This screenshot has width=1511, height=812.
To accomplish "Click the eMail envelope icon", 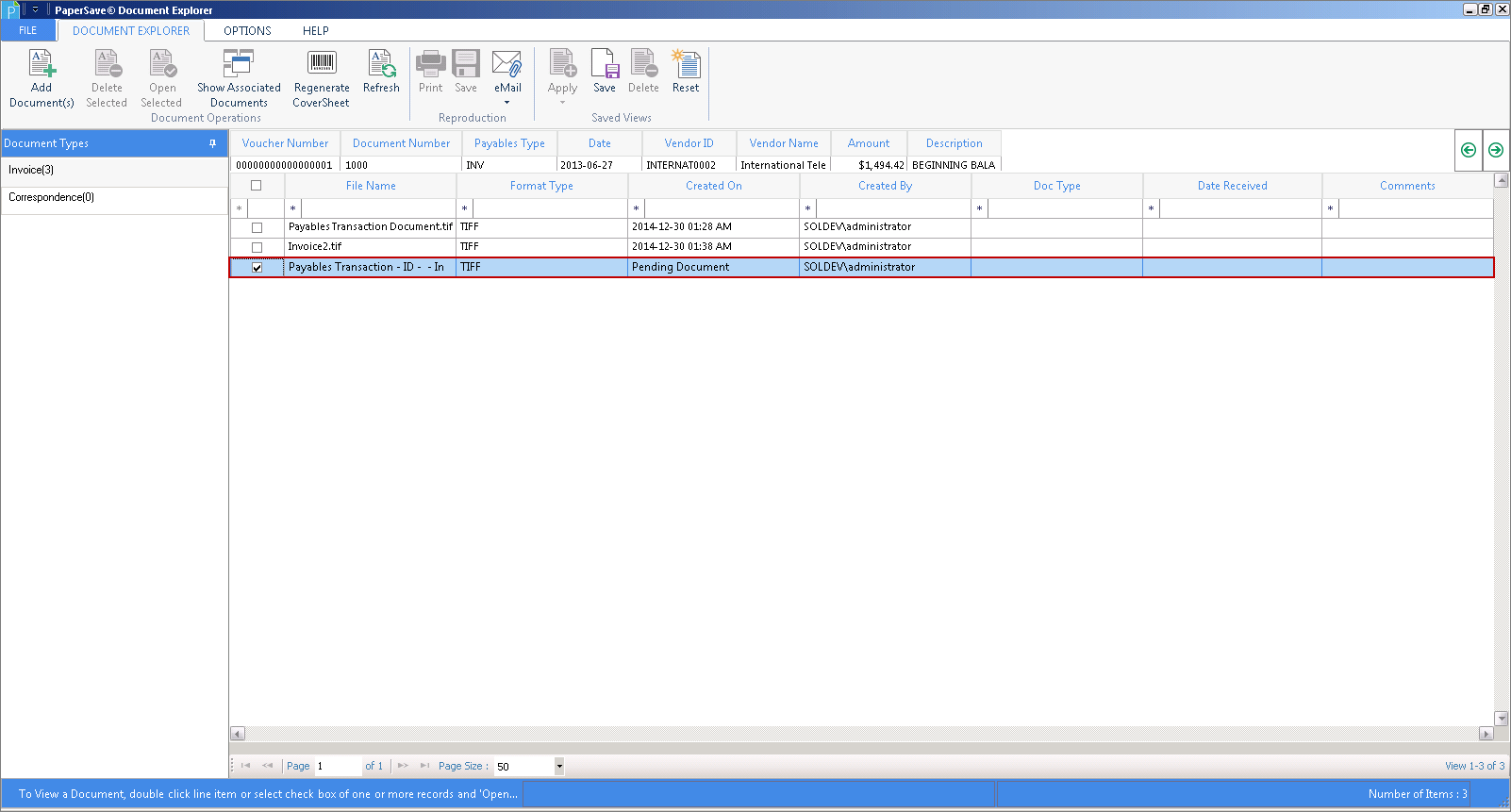I will click(x=507, y=63).
